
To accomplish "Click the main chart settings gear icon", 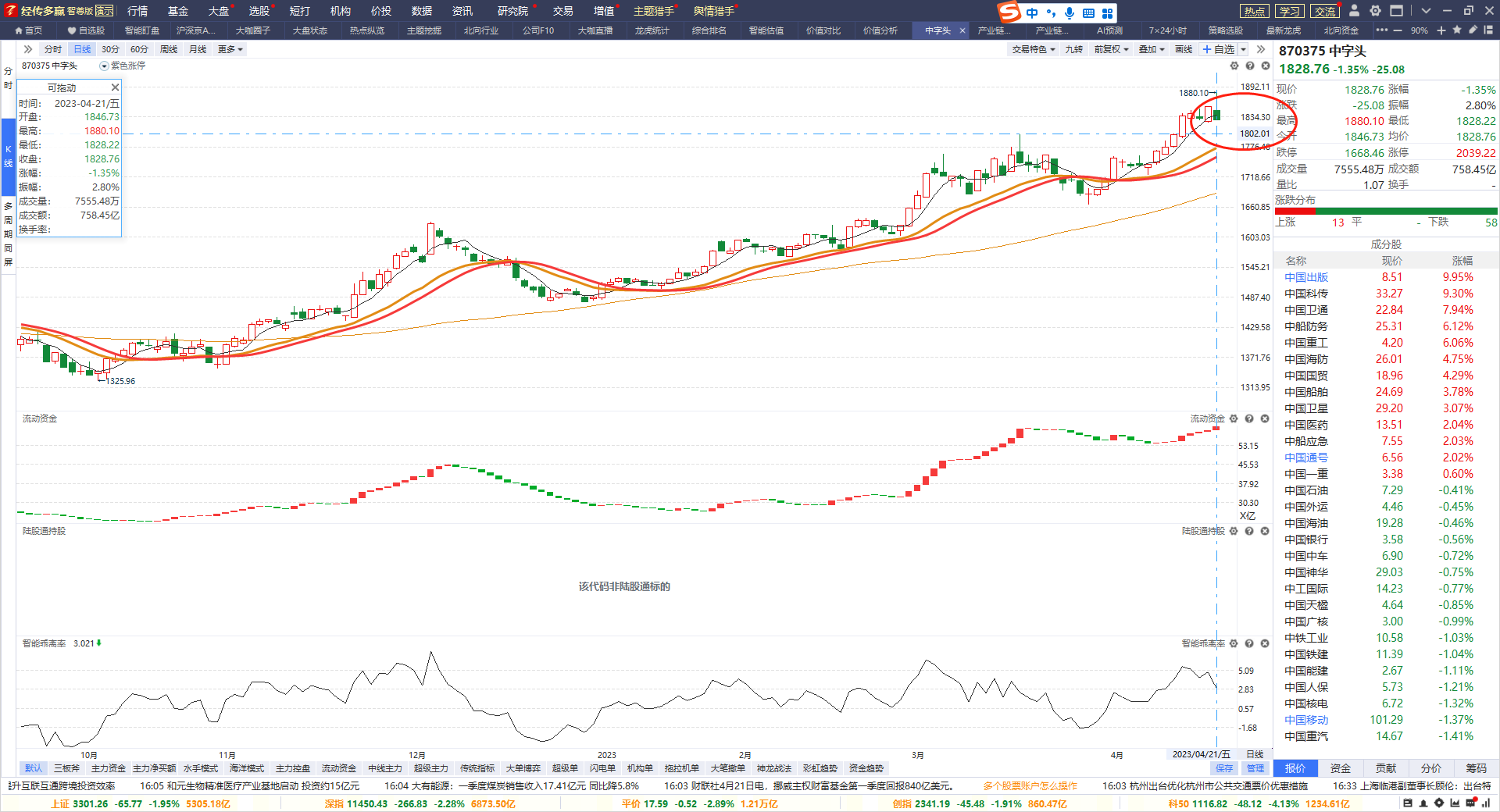I will (1235, 66).
